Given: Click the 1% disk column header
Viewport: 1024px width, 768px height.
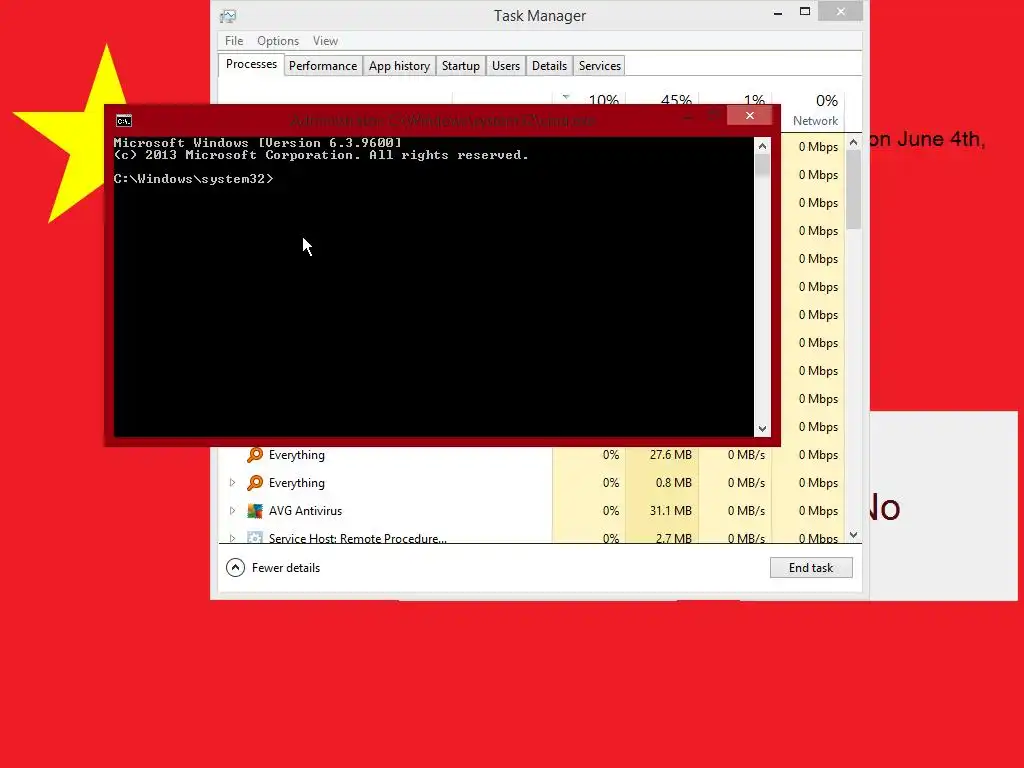Looking at the screenshot, I should [754, 100].
